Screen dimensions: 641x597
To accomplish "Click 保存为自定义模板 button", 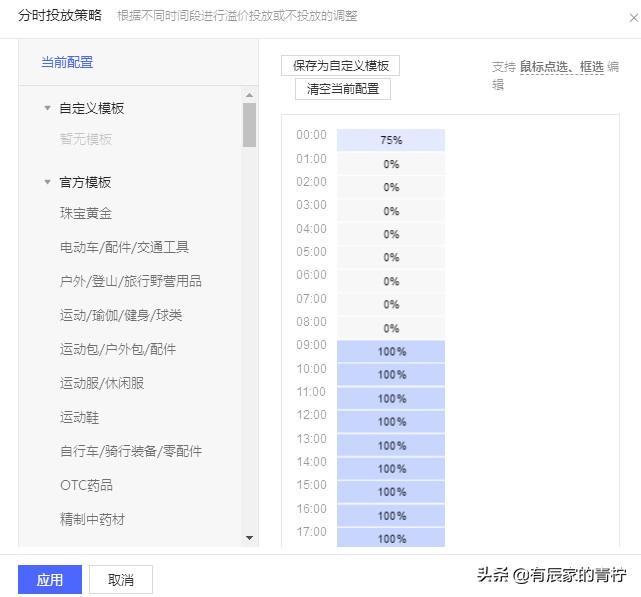I will [x=340, y=65].
